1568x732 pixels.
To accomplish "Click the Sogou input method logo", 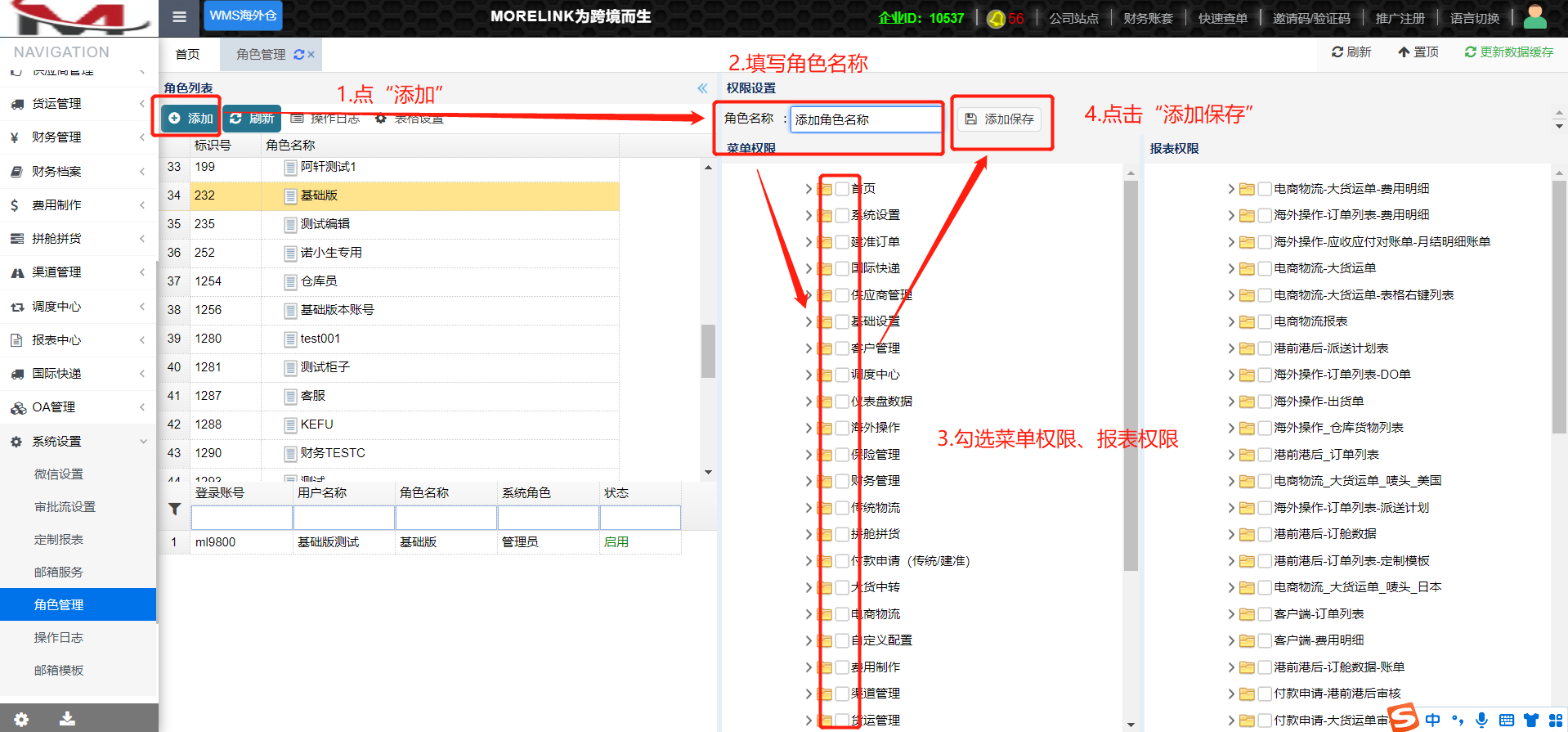I will (x=1404, y=717).
